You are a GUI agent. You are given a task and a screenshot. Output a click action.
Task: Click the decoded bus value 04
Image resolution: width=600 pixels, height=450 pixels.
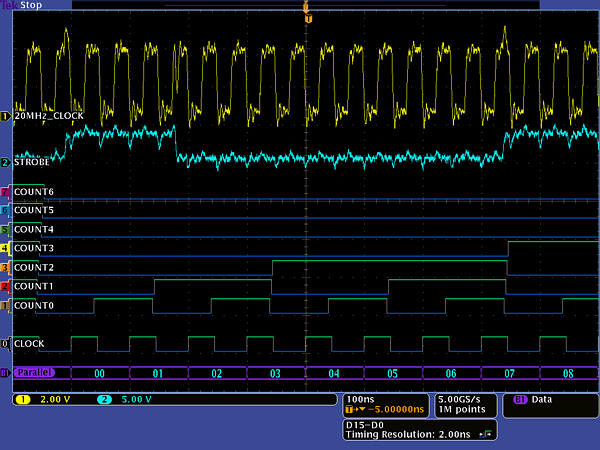coord(334,373)
